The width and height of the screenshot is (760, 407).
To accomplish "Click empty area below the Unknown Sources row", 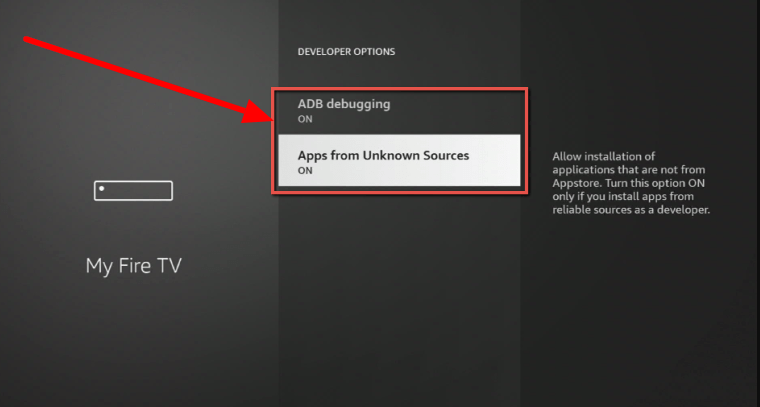I will click(398, 280).
